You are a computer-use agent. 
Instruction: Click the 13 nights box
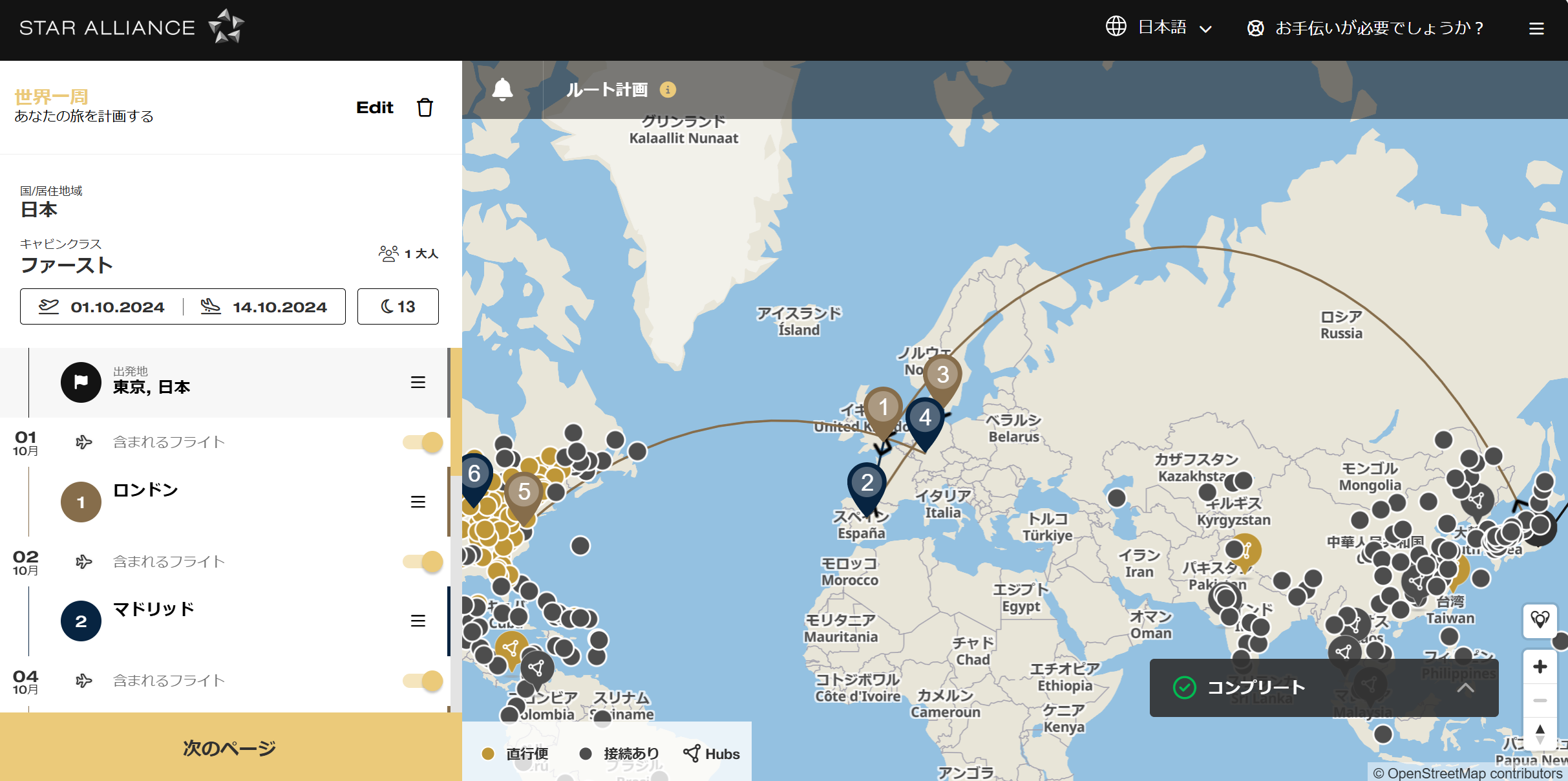(x=397, y=306)
